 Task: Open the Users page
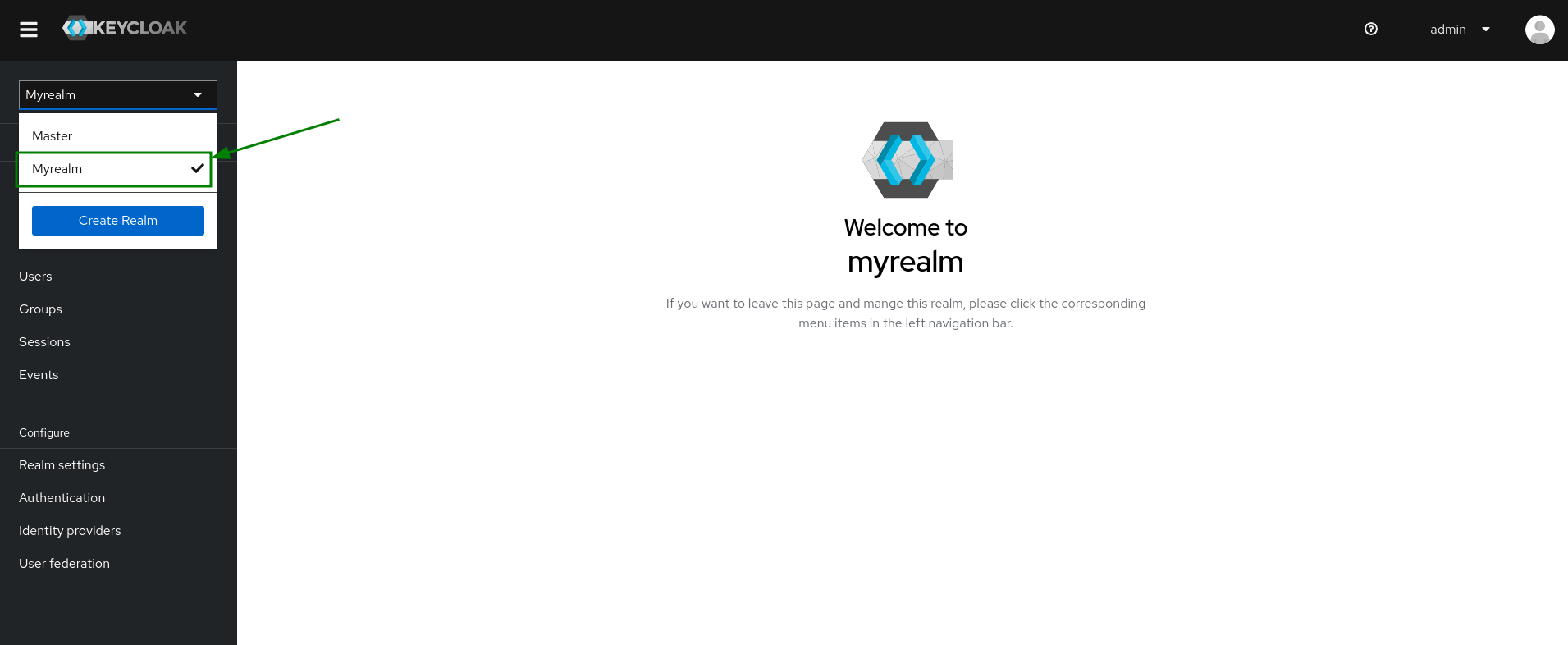35,277
